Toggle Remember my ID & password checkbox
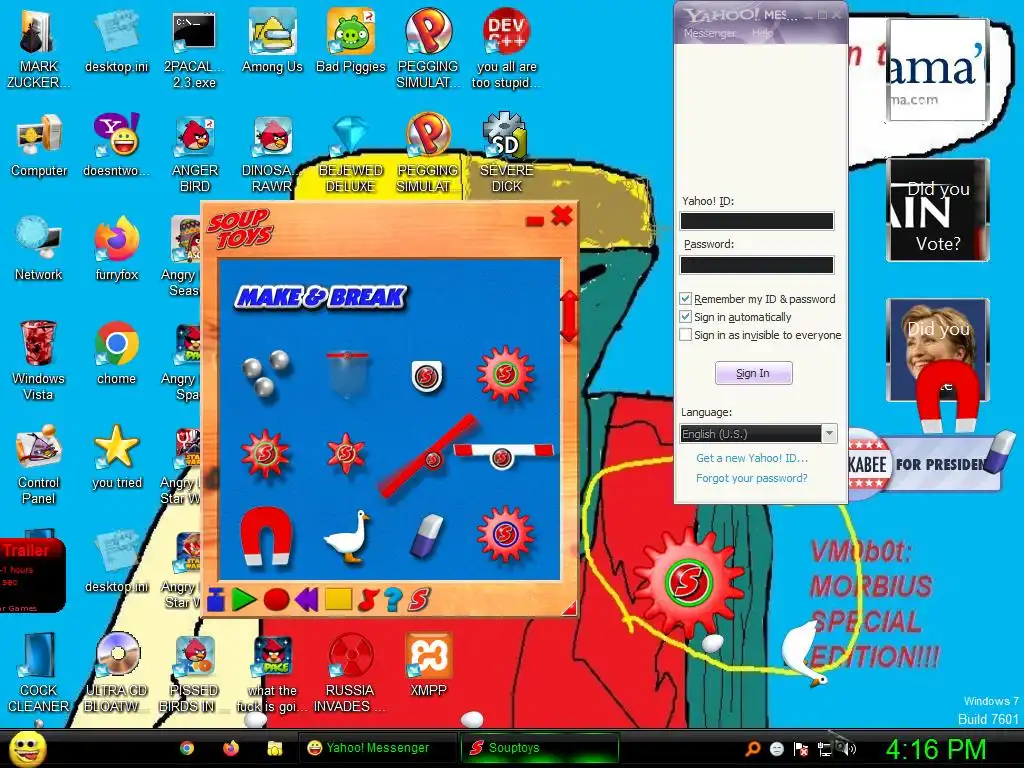This screenshot has width=1024, height=768. [685, 298]
